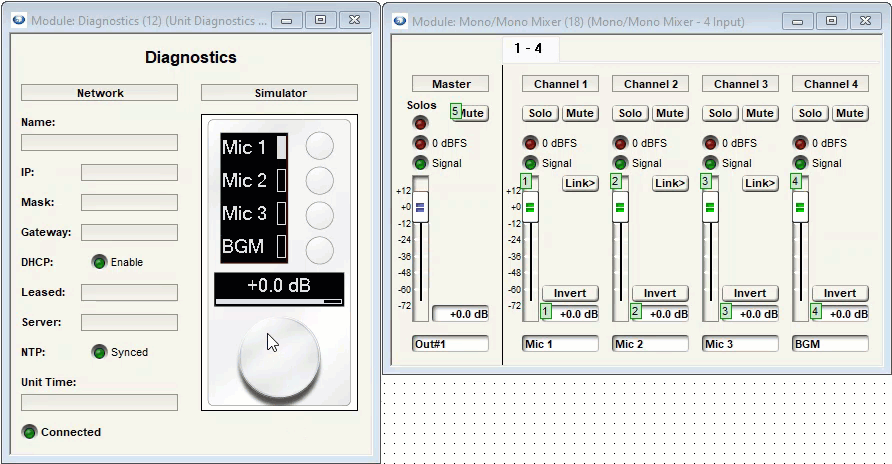
Task: Click the Mic 2 channel name field
Action: click(650, 344)
